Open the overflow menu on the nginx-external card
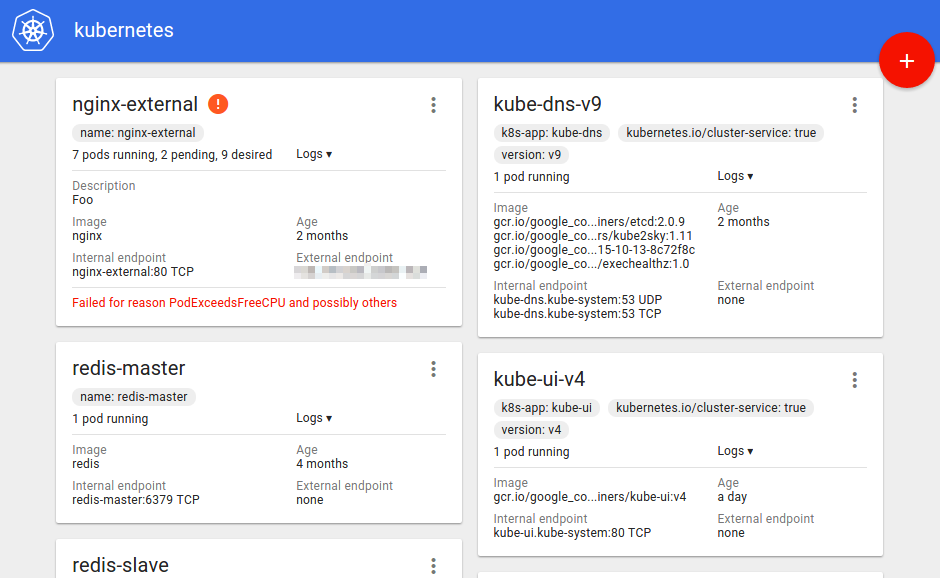940x578 pixels. pos(433,104)
